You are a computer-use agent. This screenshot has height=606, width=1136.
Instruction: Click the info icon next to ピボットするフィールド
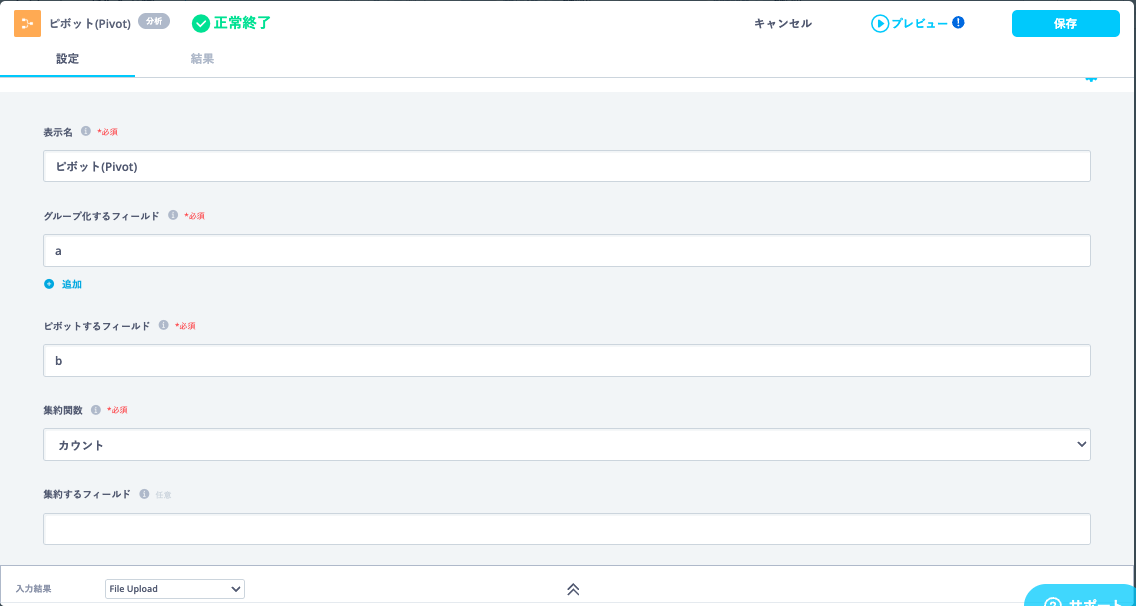click(163, 325)
